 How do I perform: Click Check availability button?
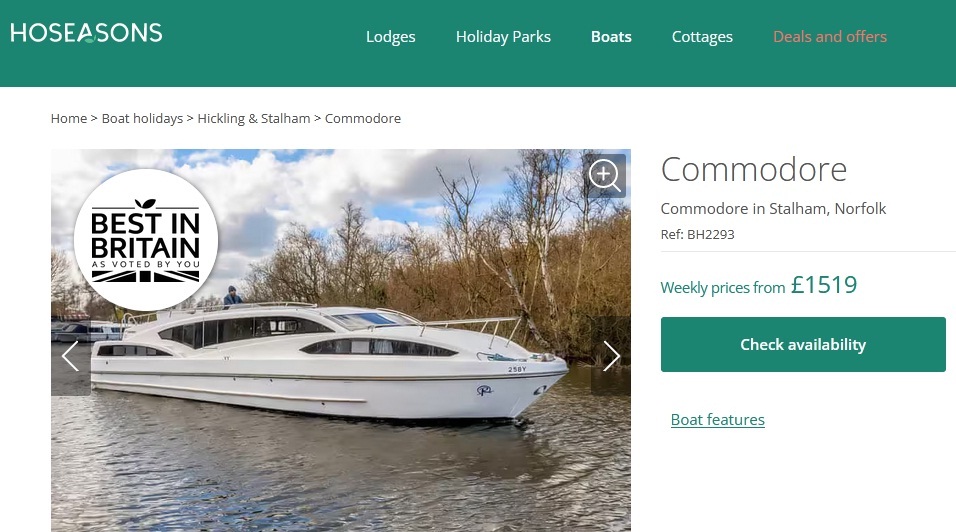point(803,344)
